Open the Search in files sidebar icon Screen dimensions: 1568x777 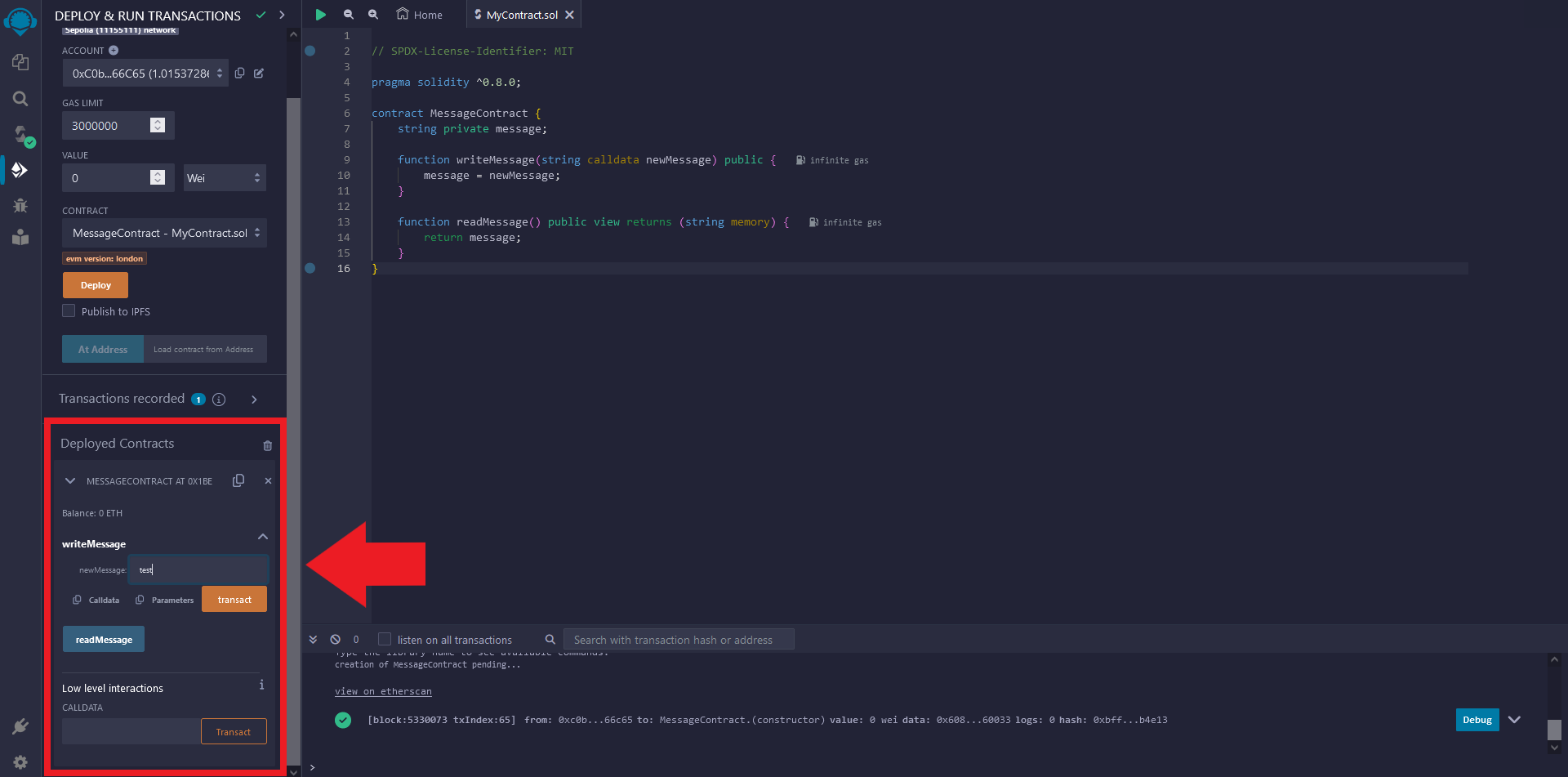click(20, 99)
